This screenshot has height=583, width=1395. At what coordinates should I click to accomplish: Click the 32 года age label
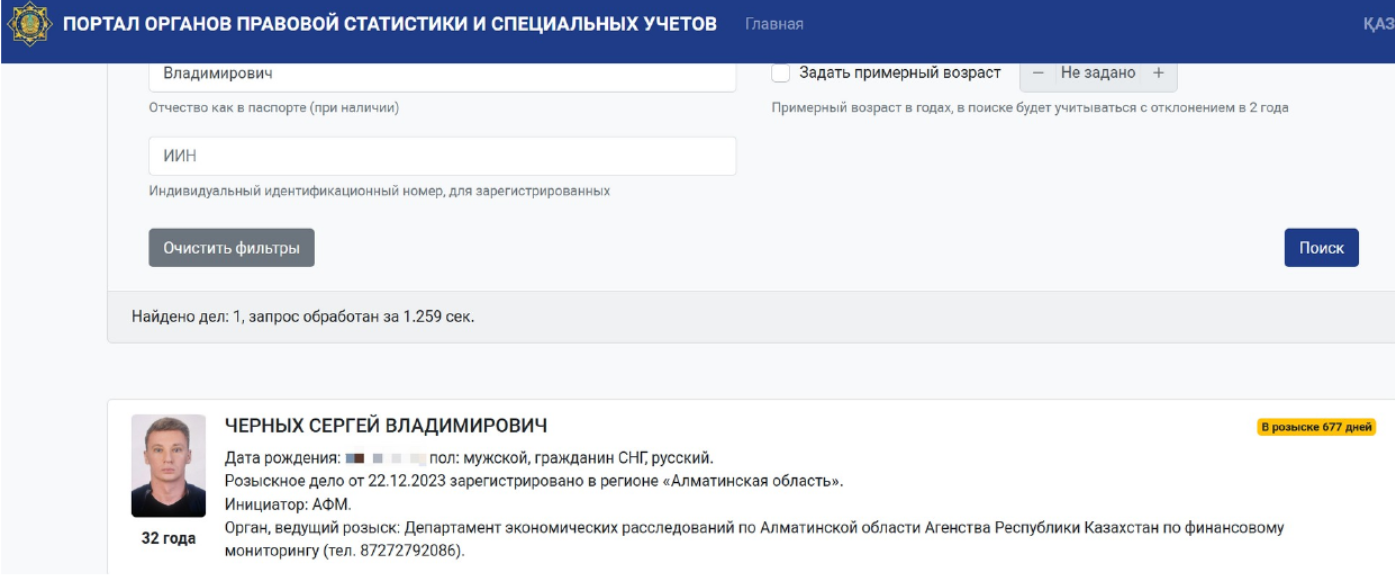[169, 539]
